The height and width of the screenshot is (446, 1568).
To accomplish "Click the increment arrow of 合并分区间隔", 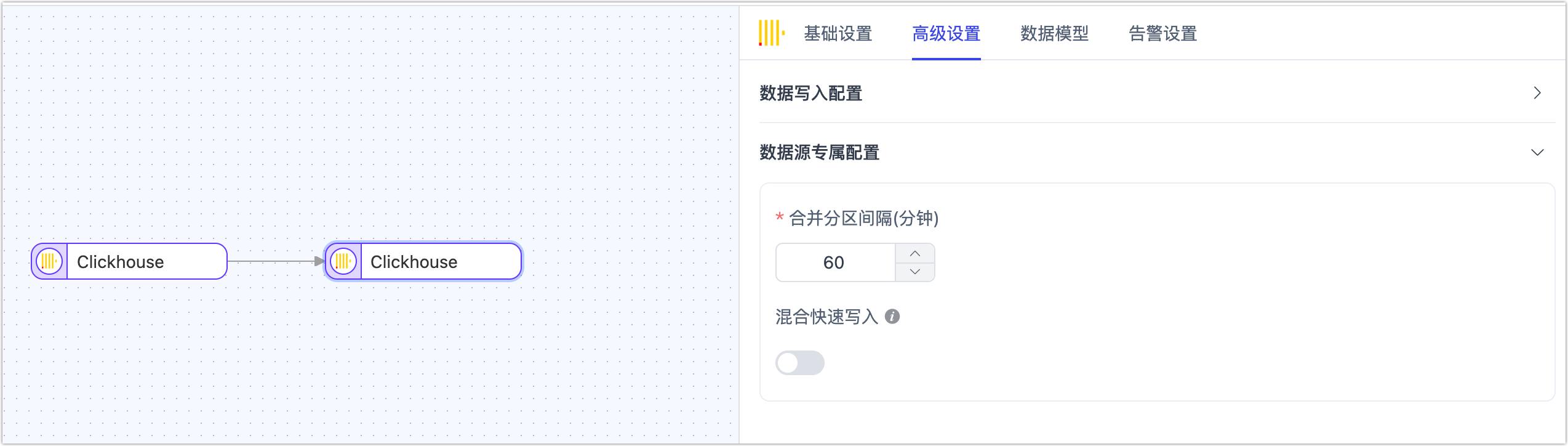I will click(x=914, y=253).
